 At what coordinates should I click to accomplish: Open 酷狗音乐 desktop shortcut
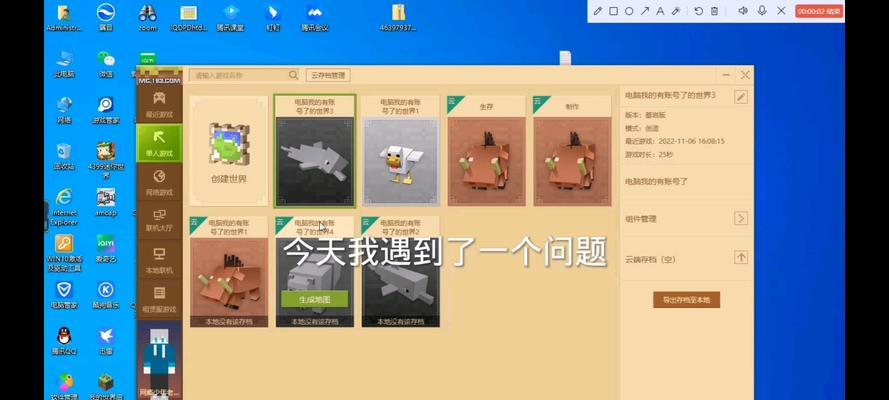[x=105, y=295]
